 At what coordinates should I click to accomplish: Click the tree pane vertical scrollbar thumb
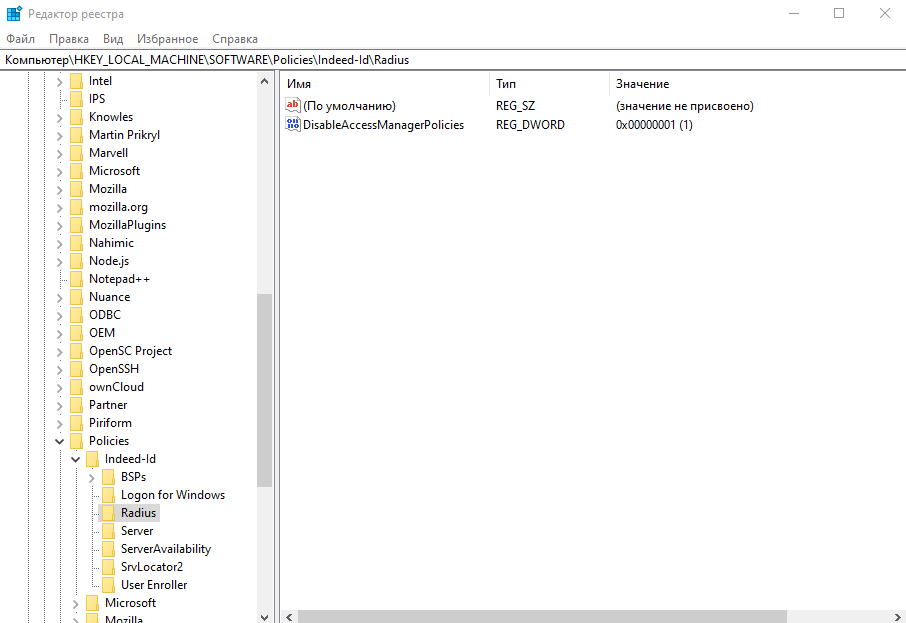click(264, 390)
